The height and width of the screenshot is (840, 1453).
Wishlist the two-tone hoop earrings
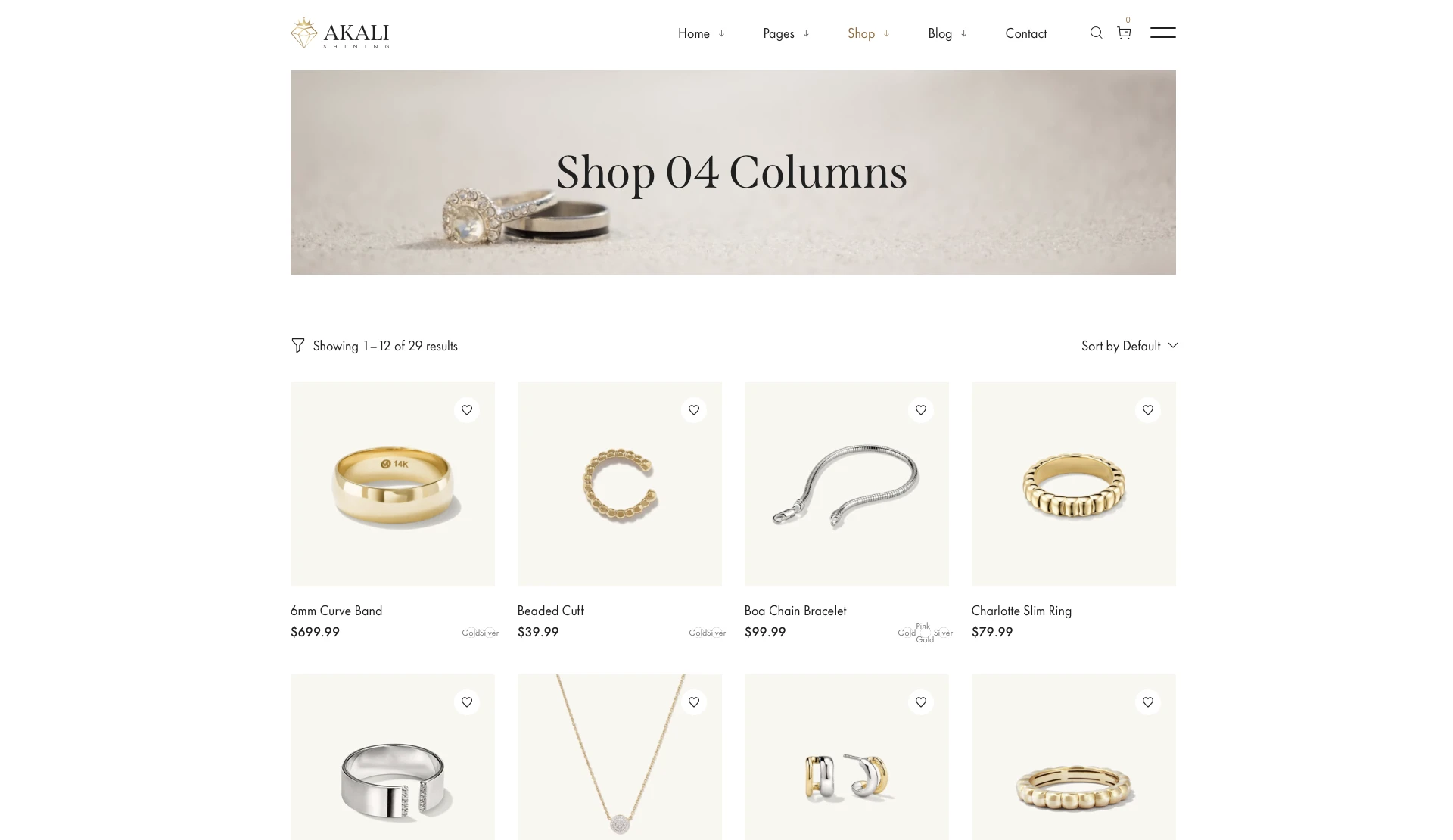pyautogui.click(x=921, y=702)
